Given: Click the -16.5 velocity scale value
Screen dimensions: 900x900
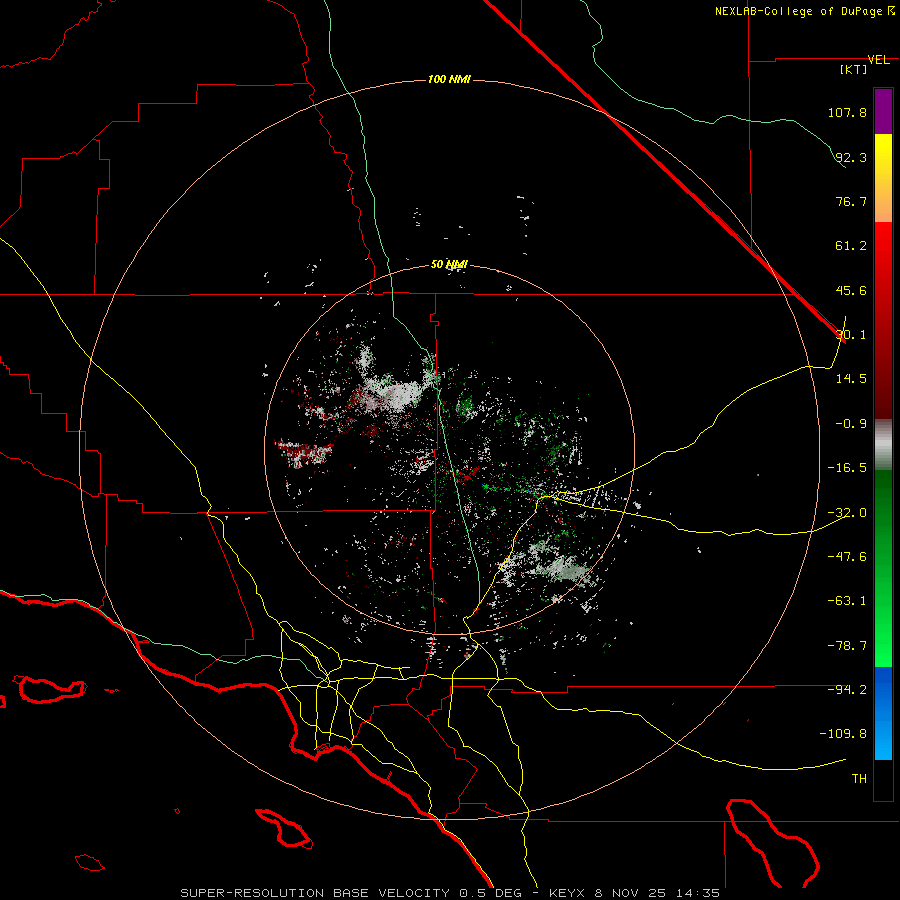Looking at the screenshot, I should click(847, 468).
